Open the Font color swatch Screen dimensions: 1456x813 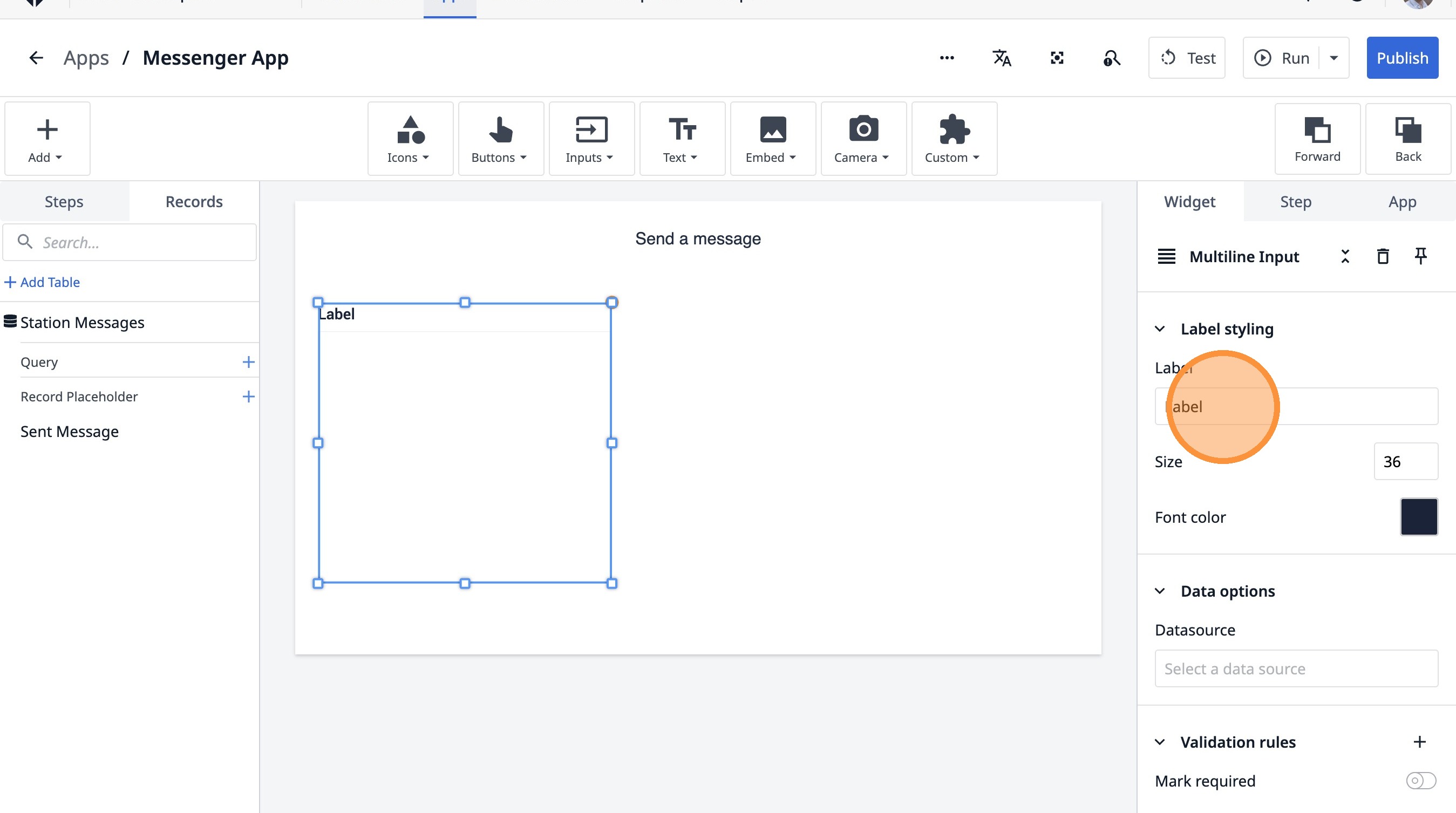[x=1419, y=516]
